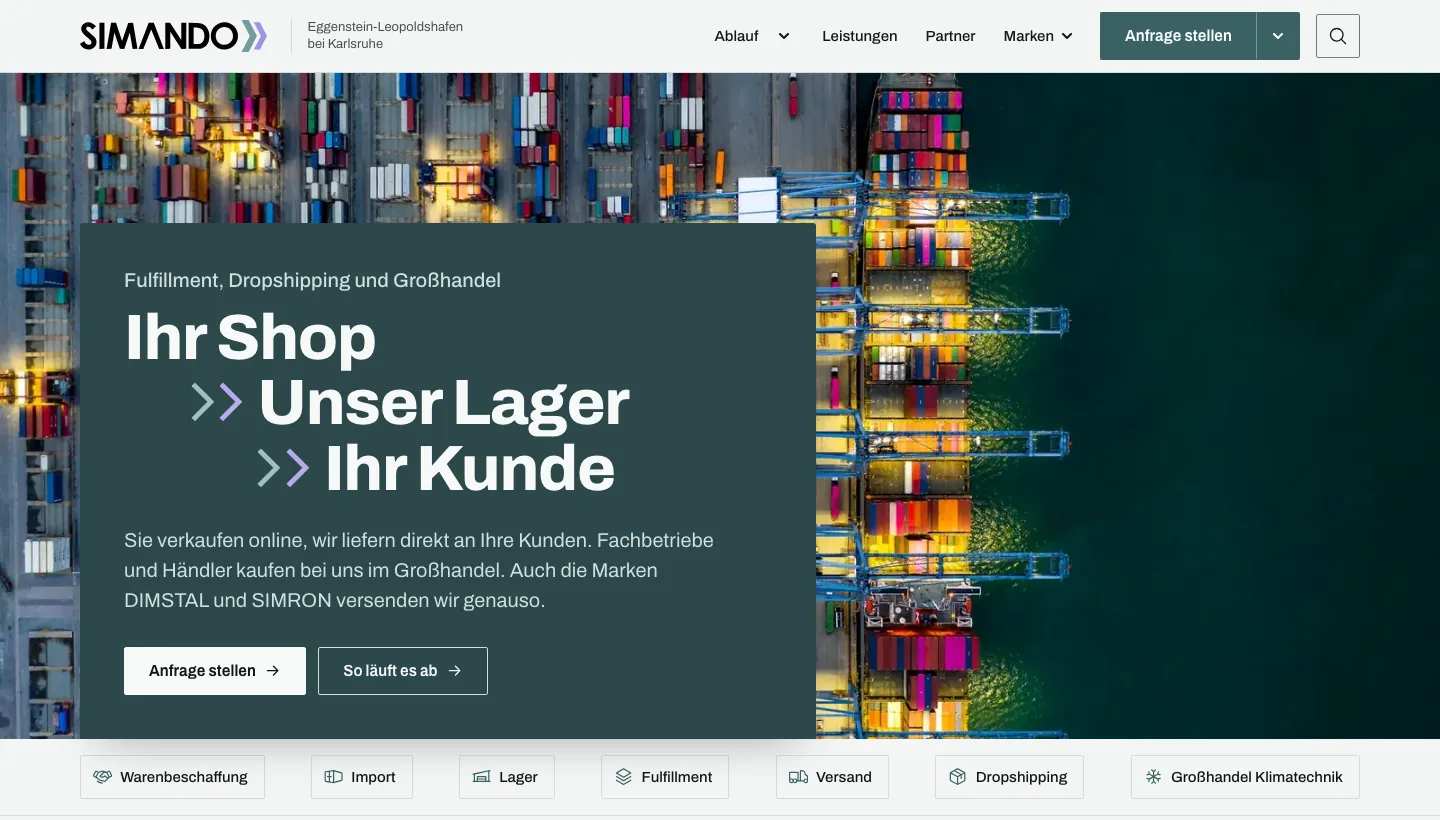
Task: Click the truck icon beside Versand
Action: click(x=798, y=777)
